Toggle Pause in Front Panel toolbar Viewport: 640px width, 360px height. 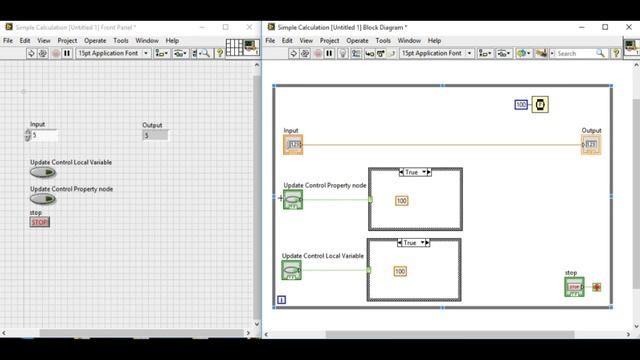pyautogui.click(x=67, y=53)
